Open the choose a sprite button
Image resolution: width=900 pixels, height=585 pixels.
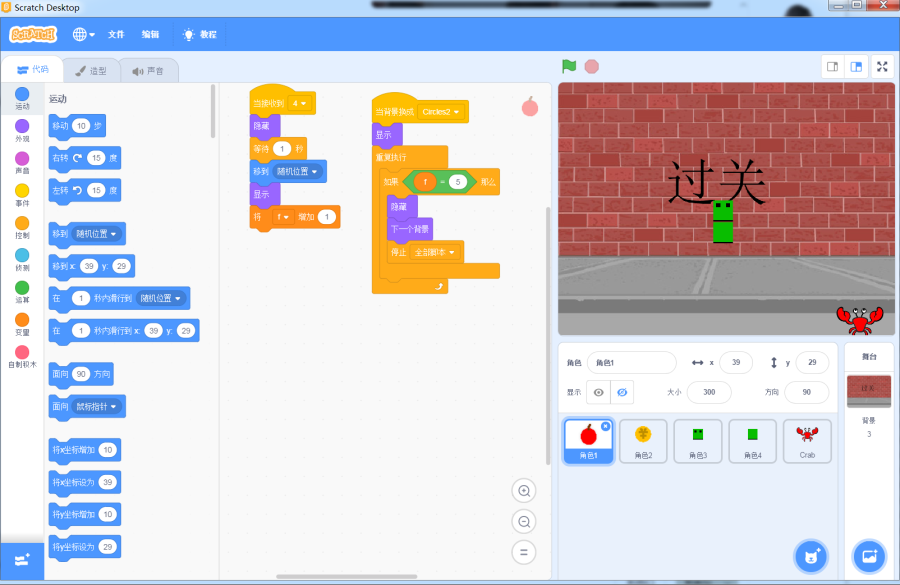coord(811,555)
